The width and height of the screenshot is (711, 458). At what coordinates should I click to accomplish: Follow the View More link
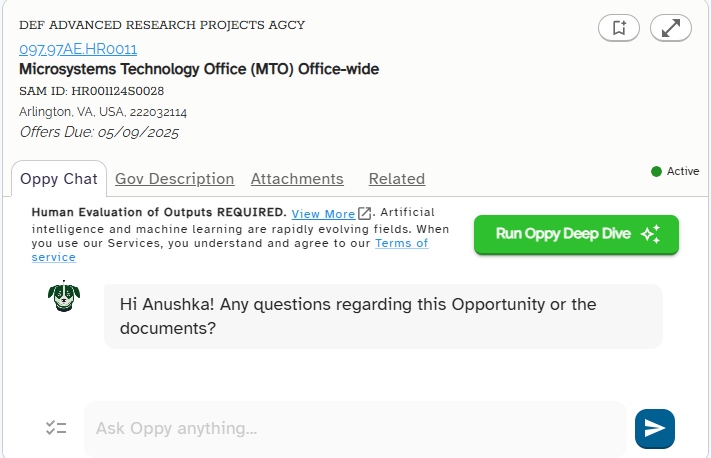click(x=323, y=214)
